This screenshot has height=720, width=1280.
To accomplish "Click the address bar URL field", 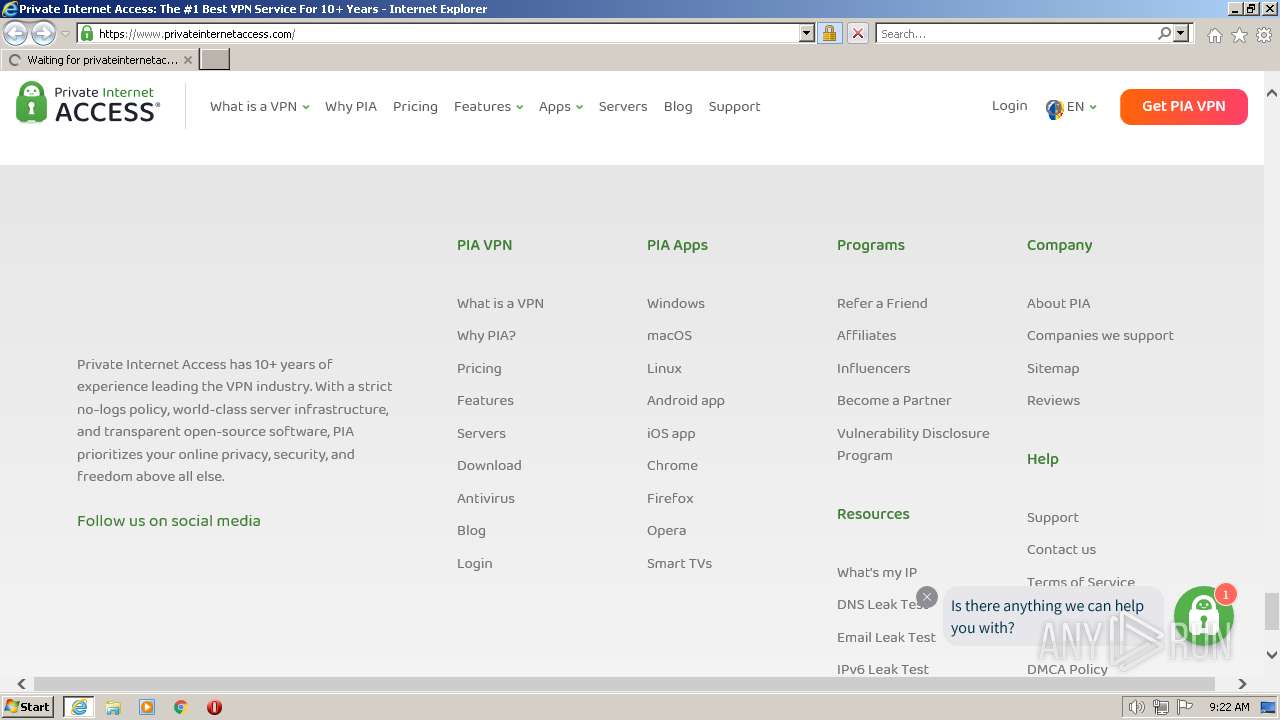I will pyautogui.click(x=447, y=33).
